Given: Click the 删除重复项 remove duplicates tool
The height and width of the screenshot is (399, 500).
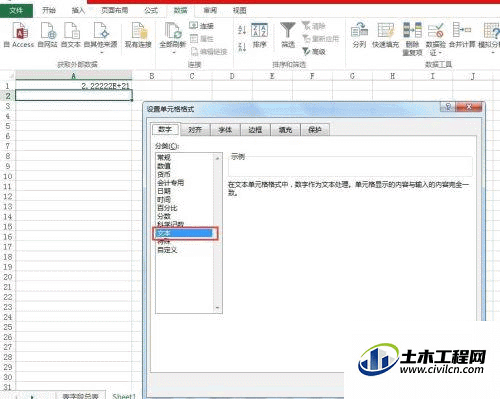Looking at the screenshot, I should [412, 39].
